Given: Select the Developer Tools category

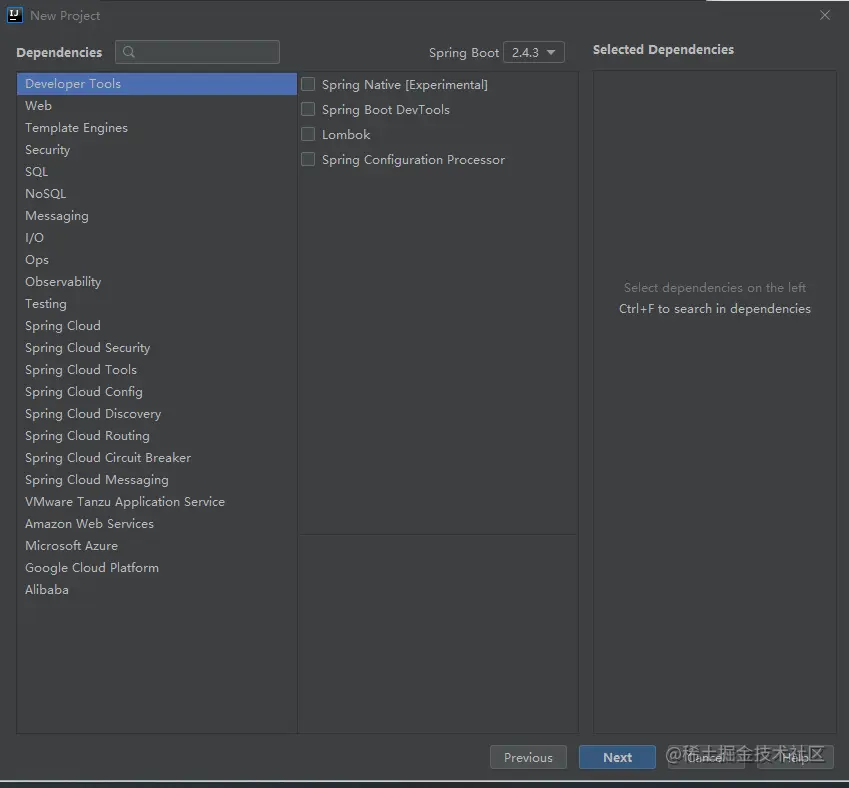Looking at the screenshot, I should (x=156, y=84).
